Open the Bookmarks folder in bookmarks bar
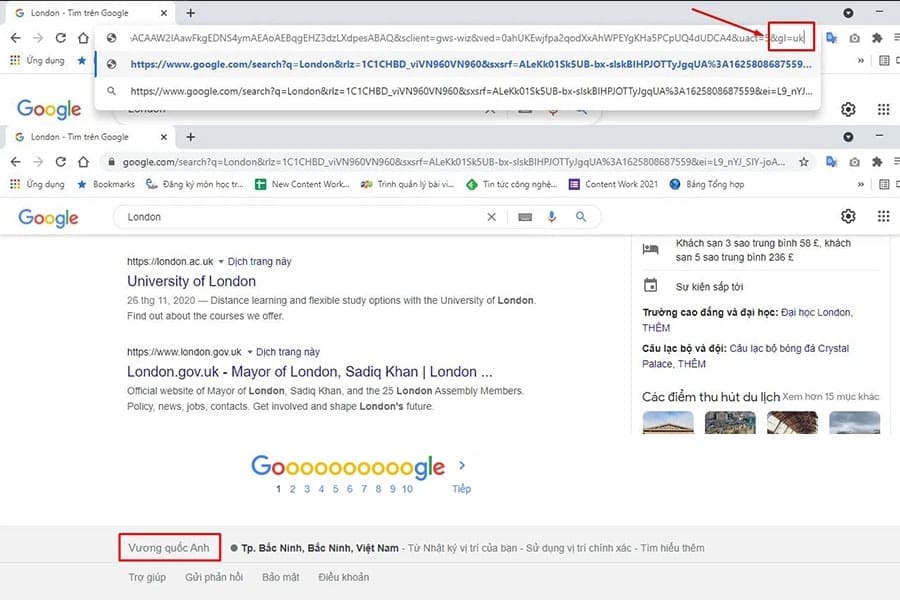The image size is (900, 600). click(x=106, y=184)
